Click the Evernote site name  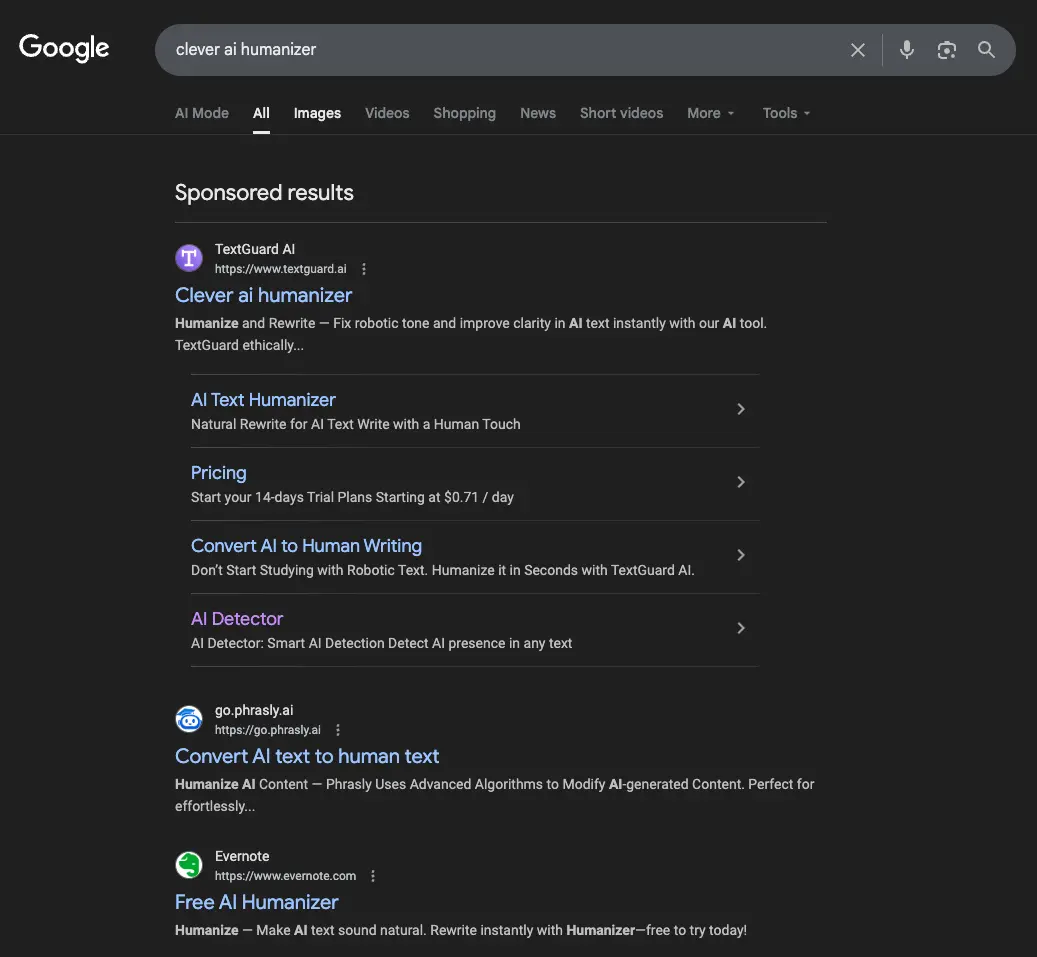point(242,856)
